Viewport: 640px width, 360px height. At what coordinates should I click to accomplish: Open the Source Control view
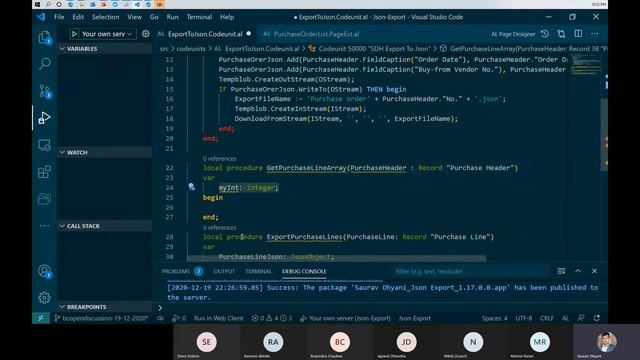(44, 91)
